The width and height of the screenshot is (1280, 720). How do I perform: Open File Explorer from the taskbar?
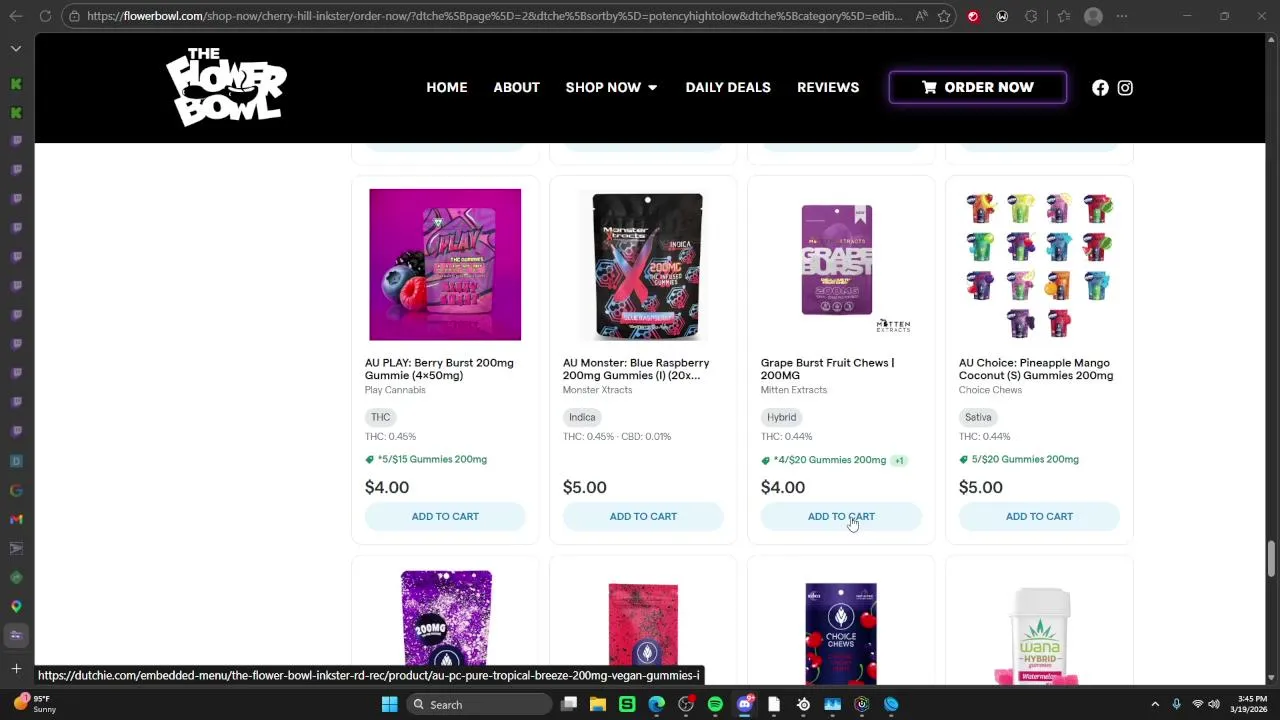(598, 704)
